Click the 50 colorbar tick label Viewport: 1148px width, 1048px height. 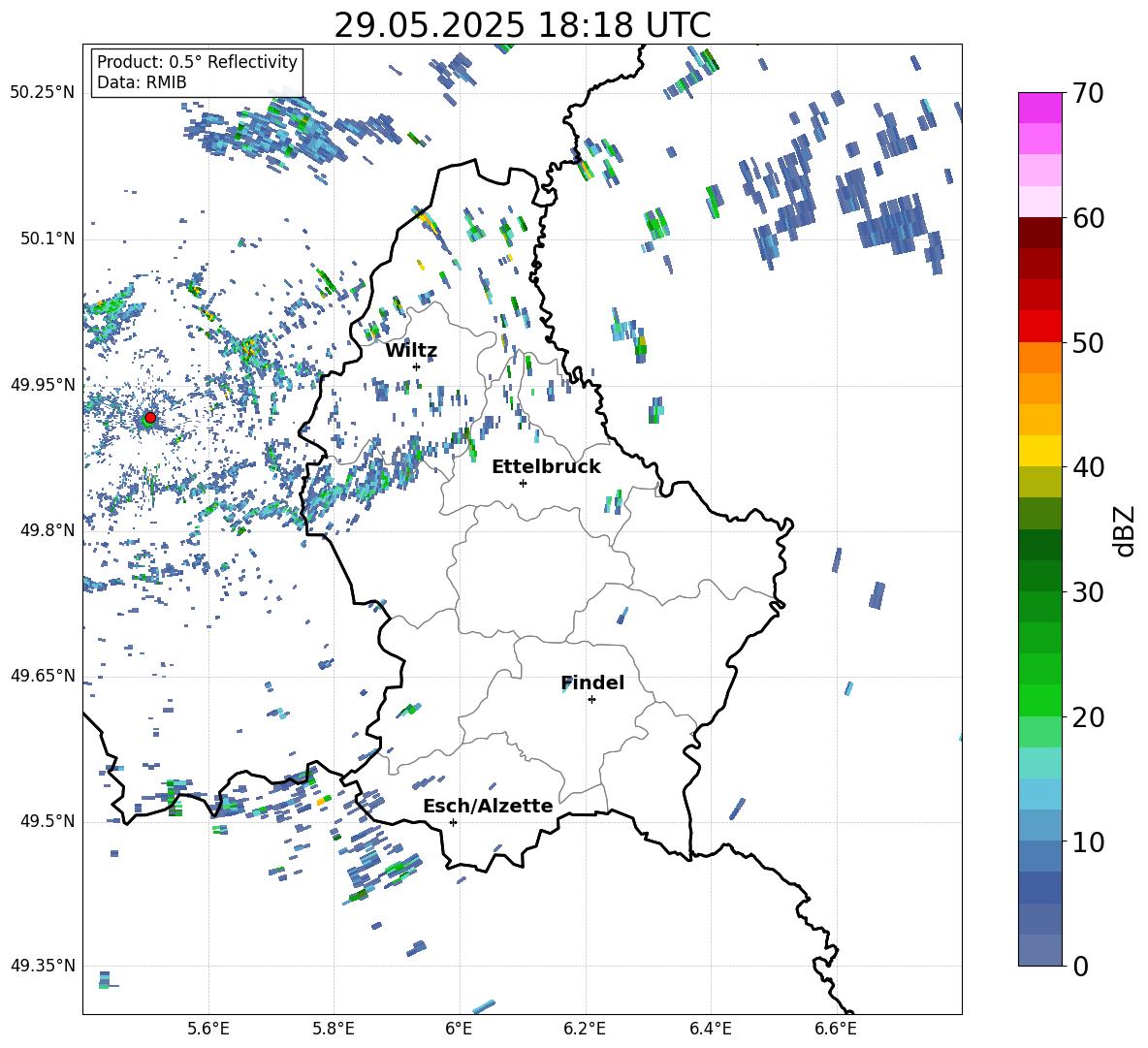pos(1088,343)
